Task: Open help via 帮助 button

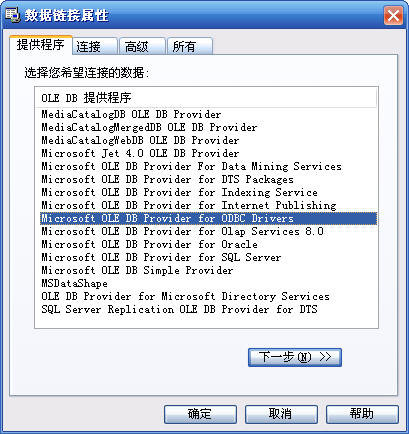Action: 362,414
